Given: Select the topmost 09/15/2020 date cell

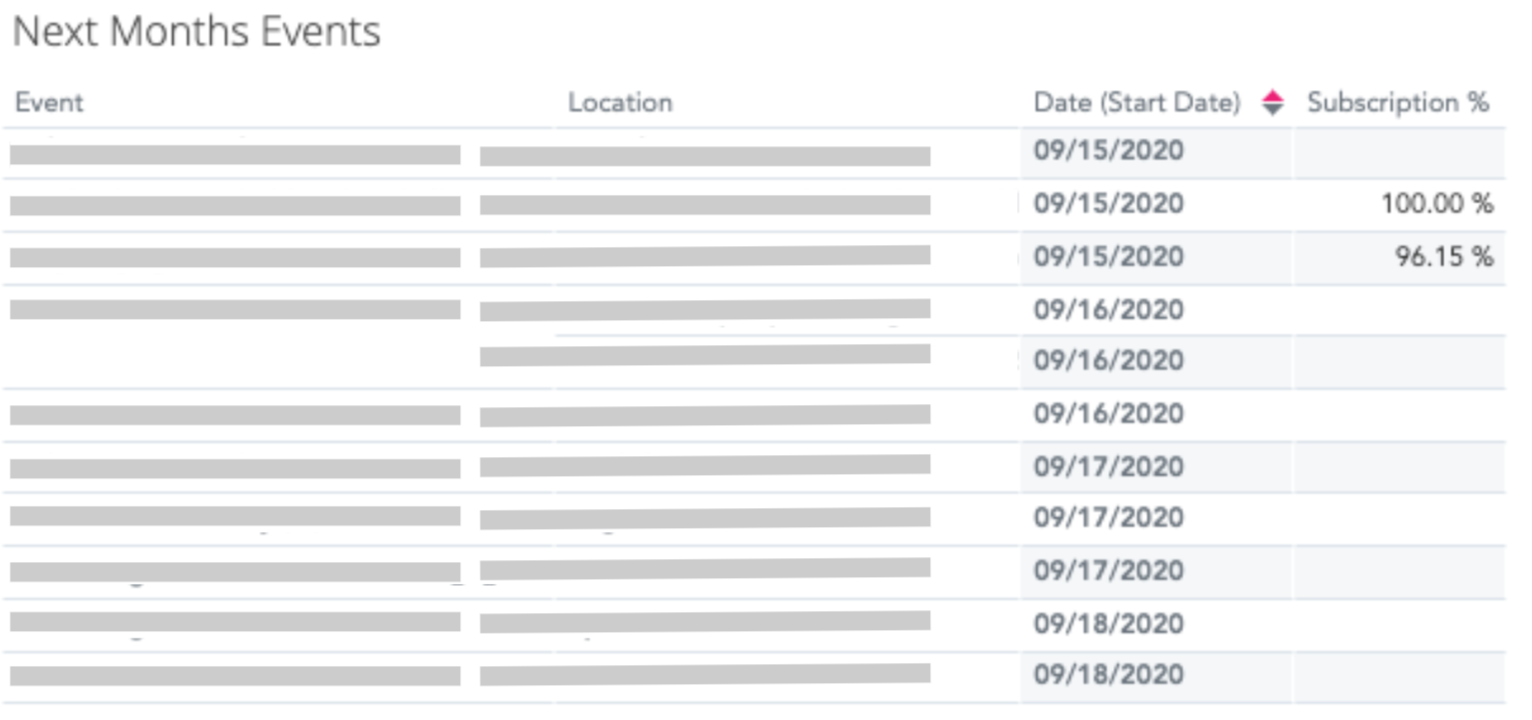Looking at the screenshot, I should [1108, 151].
